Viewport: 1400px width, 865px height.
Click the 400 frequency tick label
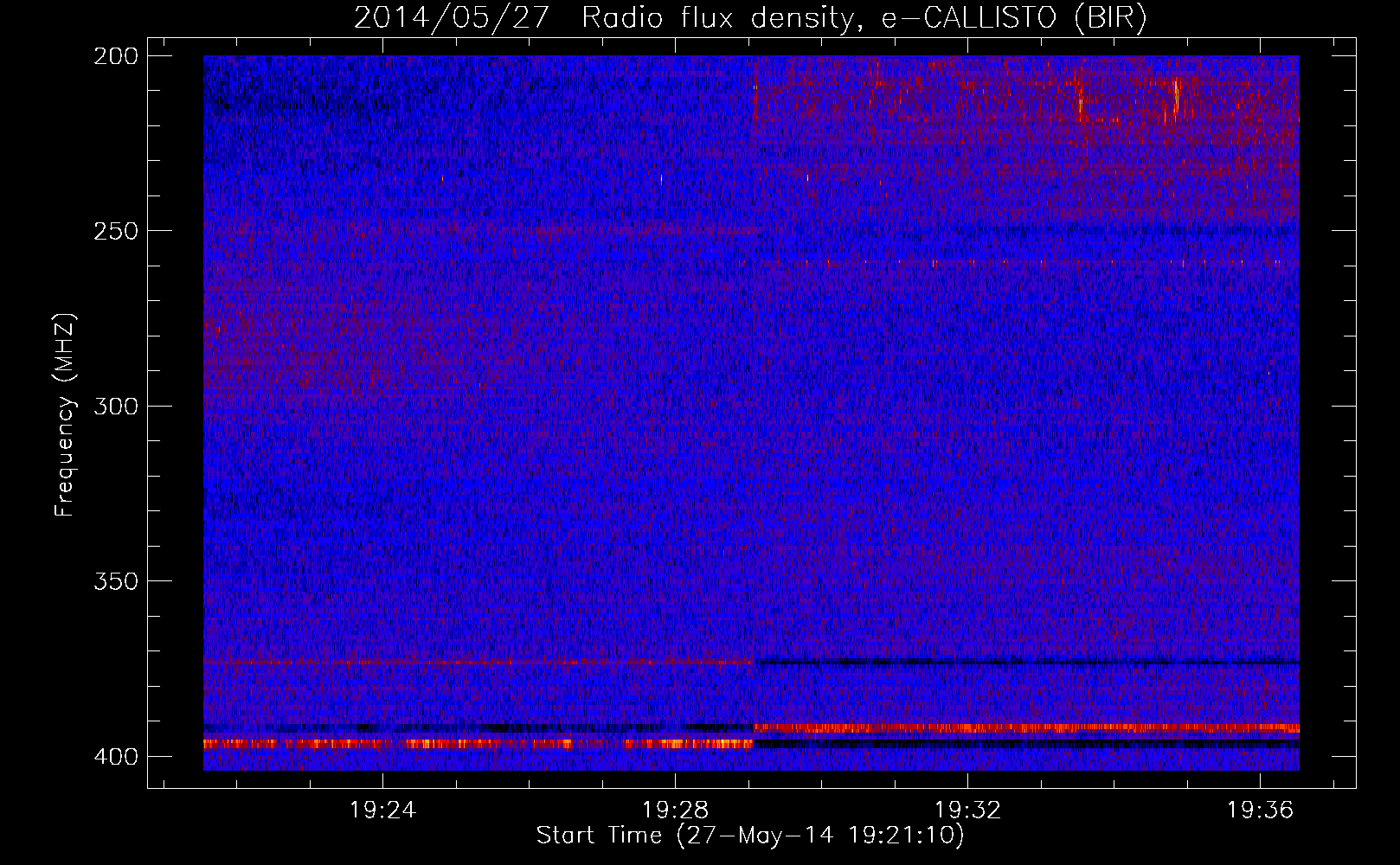pos(116,757)
